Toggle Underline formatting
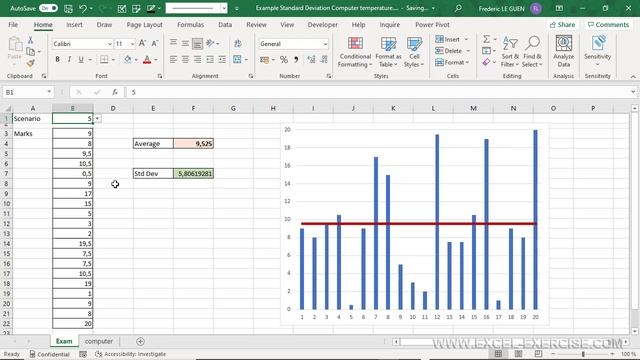The width and height of the screenshot is (640, 360). 81,60
